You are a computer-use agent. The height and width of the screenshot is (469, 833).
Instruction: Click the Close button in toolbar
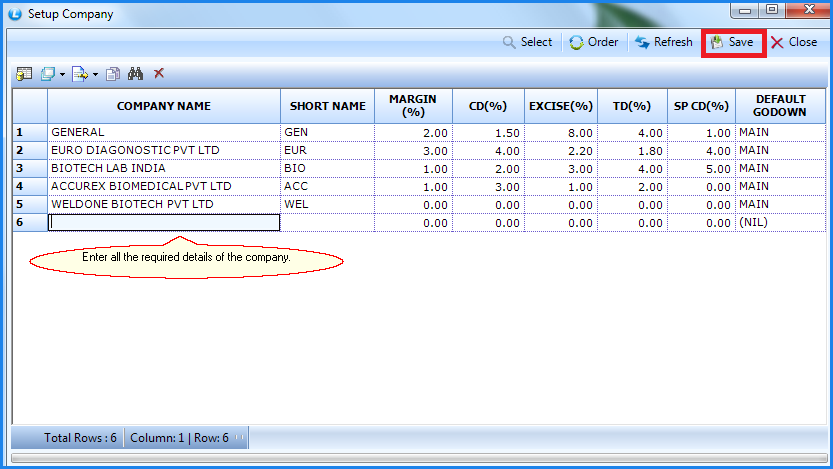point(794,42)
